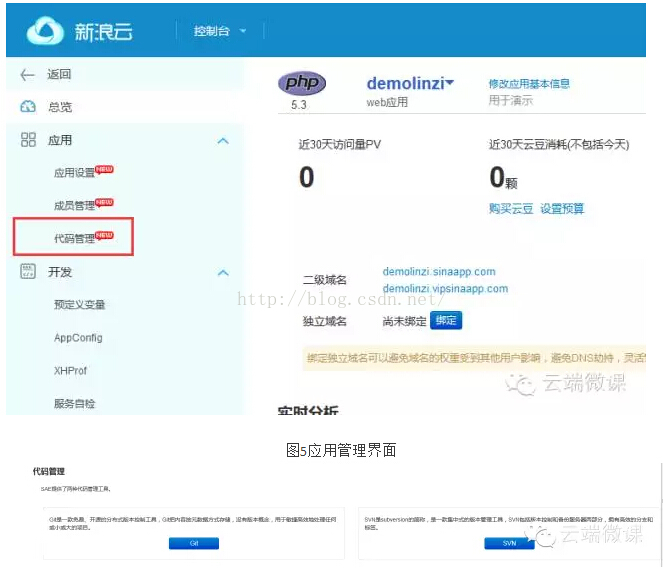Click the 修改应用基本信息 link

[529, 84]
